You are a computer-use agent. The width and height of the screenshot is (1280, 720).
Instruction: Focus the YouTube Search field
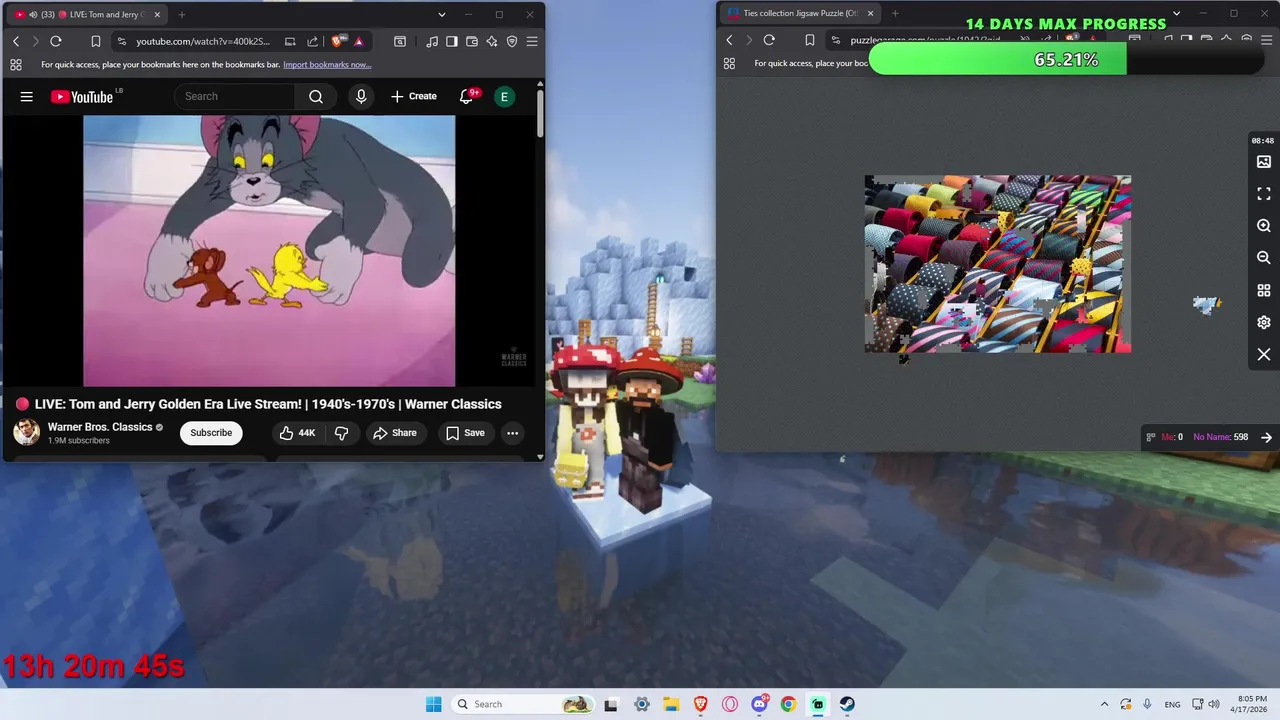click(x=235, y=96)
